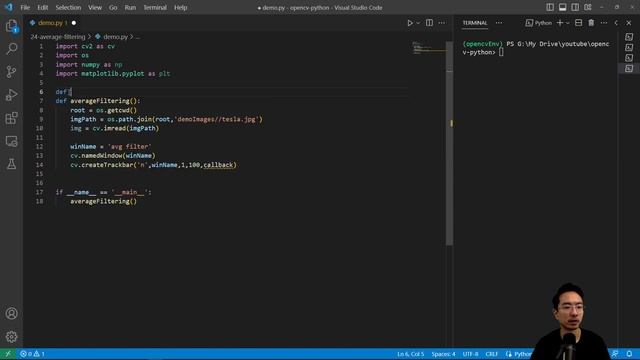Image resolution: width=640 pixels, height=360 pixels.
Task: Open Source Control view
Action: pos(11,72)
